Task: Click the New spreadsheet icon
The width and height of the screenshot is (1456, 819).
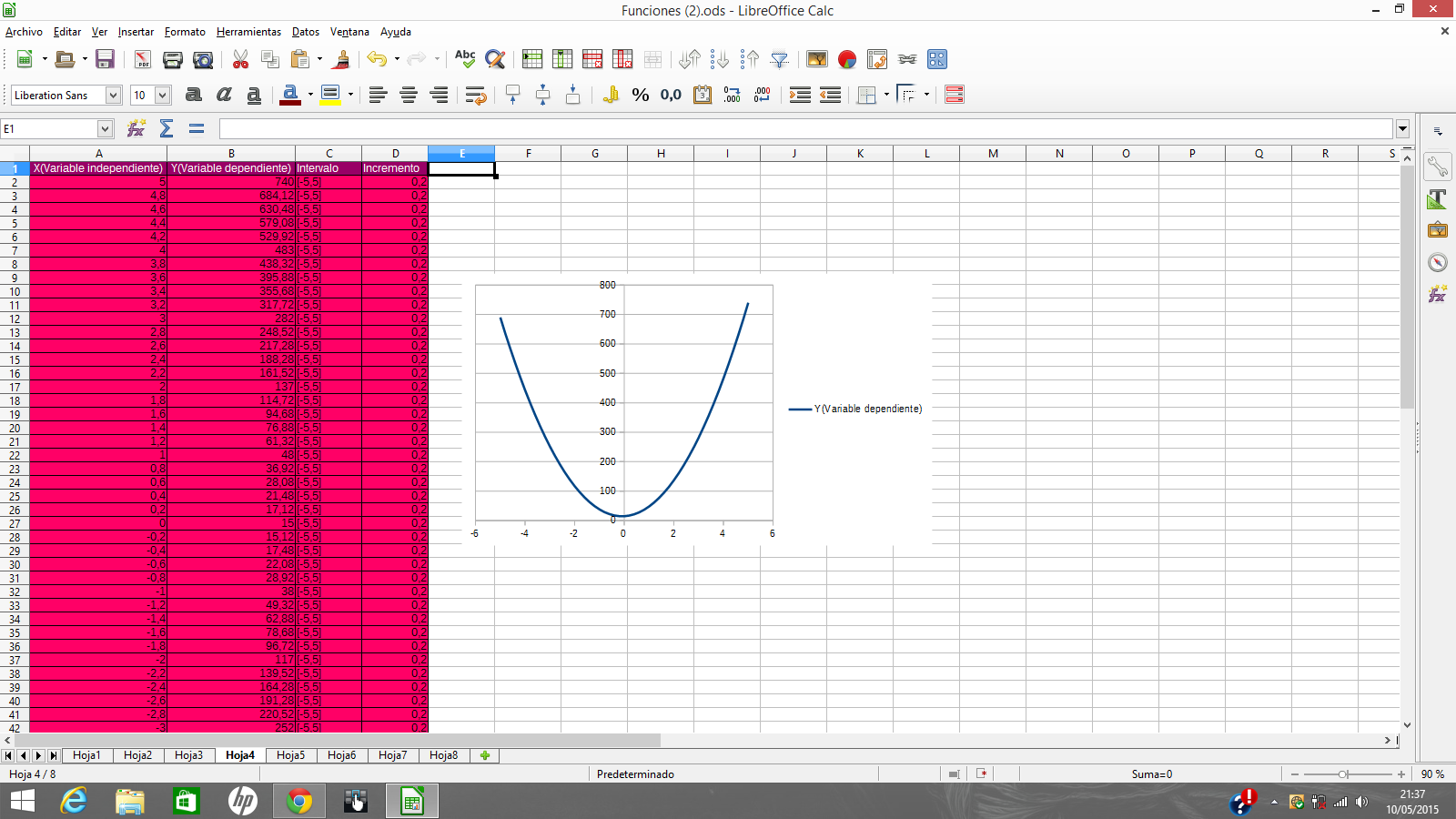Action: pos(25,59)
